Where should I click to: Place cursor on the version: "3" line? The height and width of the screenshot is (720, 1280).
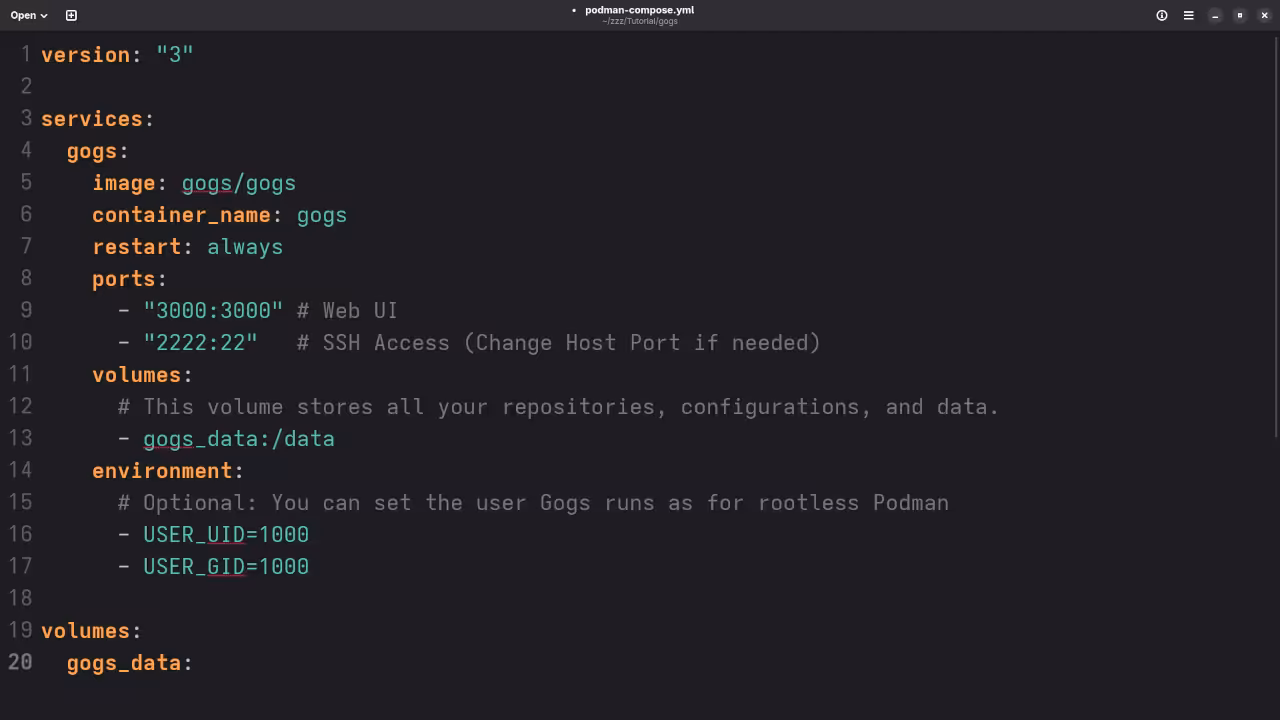pos(117,55)
